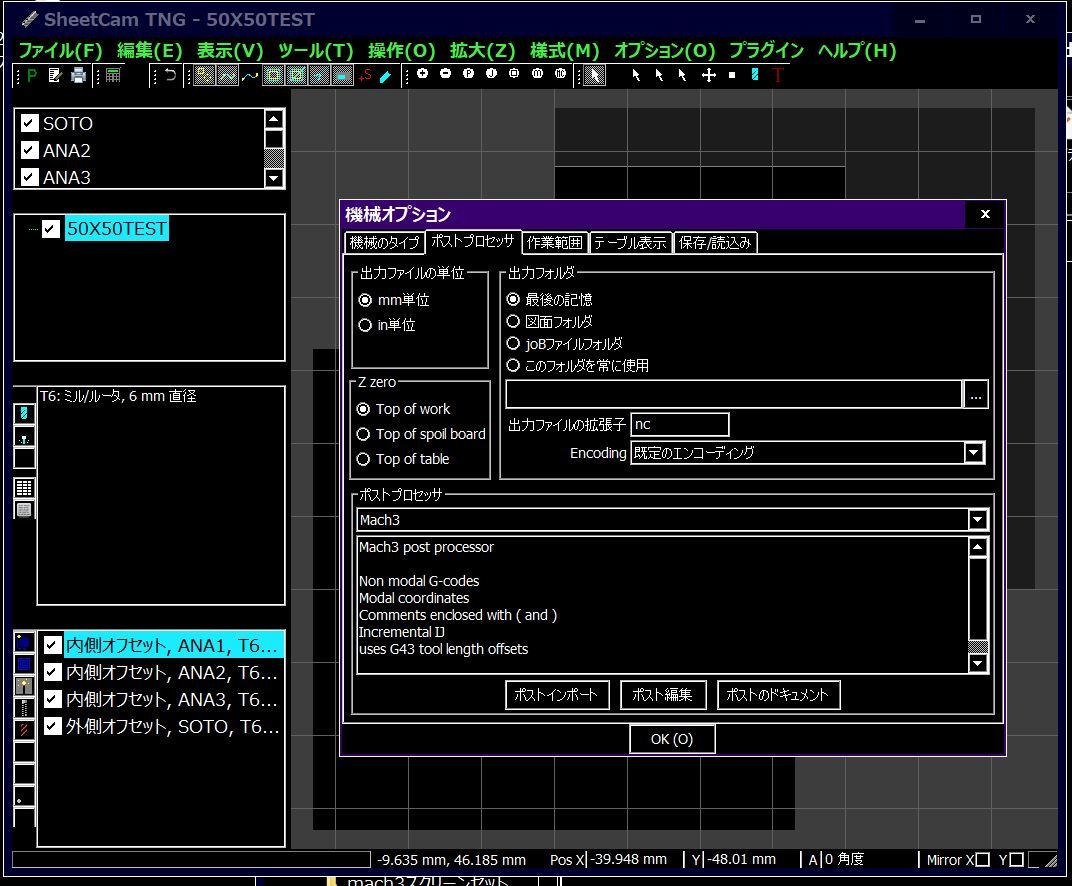The image size is (1072, 886).
Task: Click the post description scrollbar up arrow
Action: (978, 547)
